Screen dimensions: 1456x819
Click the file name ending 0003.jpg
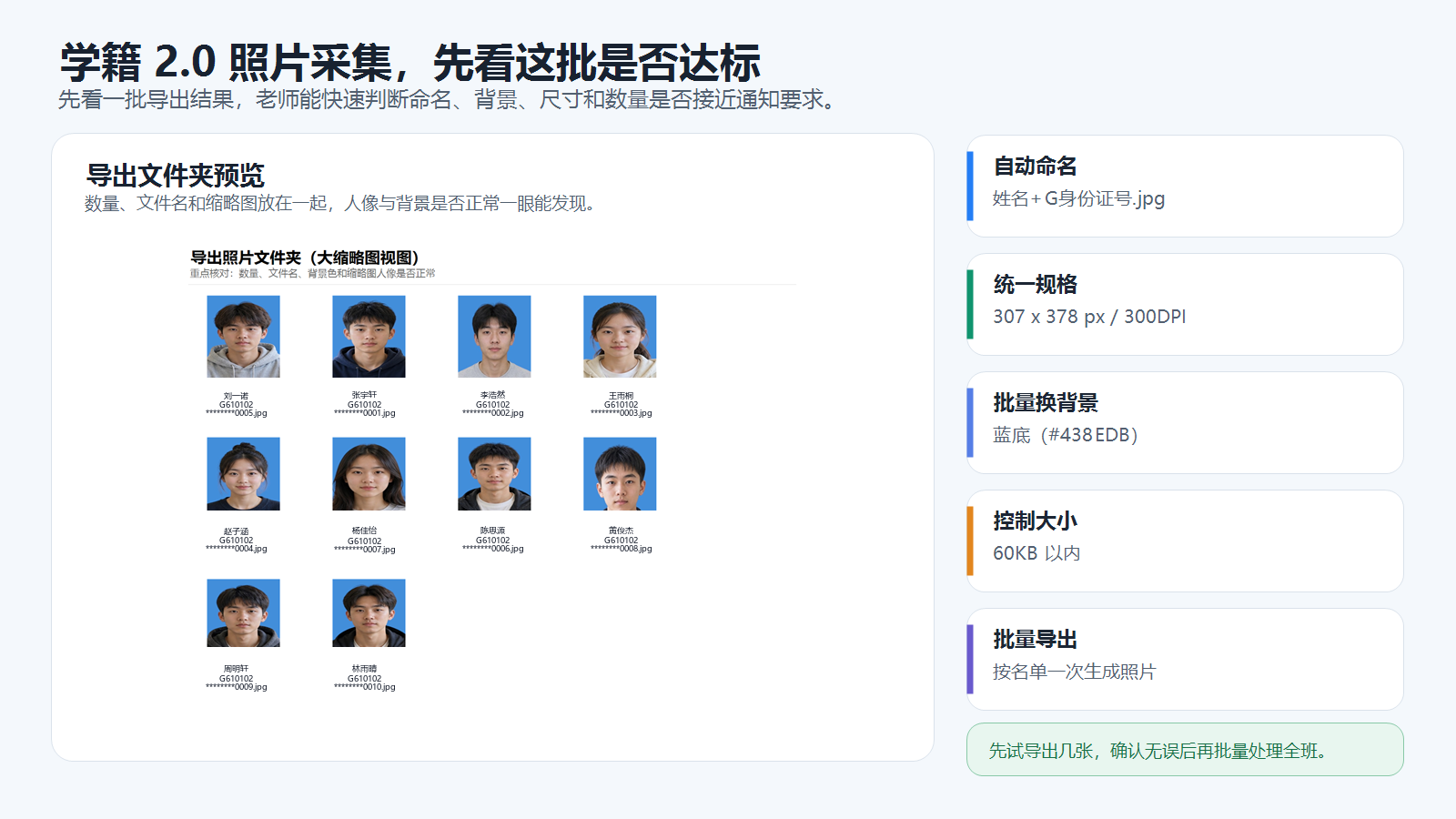622,405
